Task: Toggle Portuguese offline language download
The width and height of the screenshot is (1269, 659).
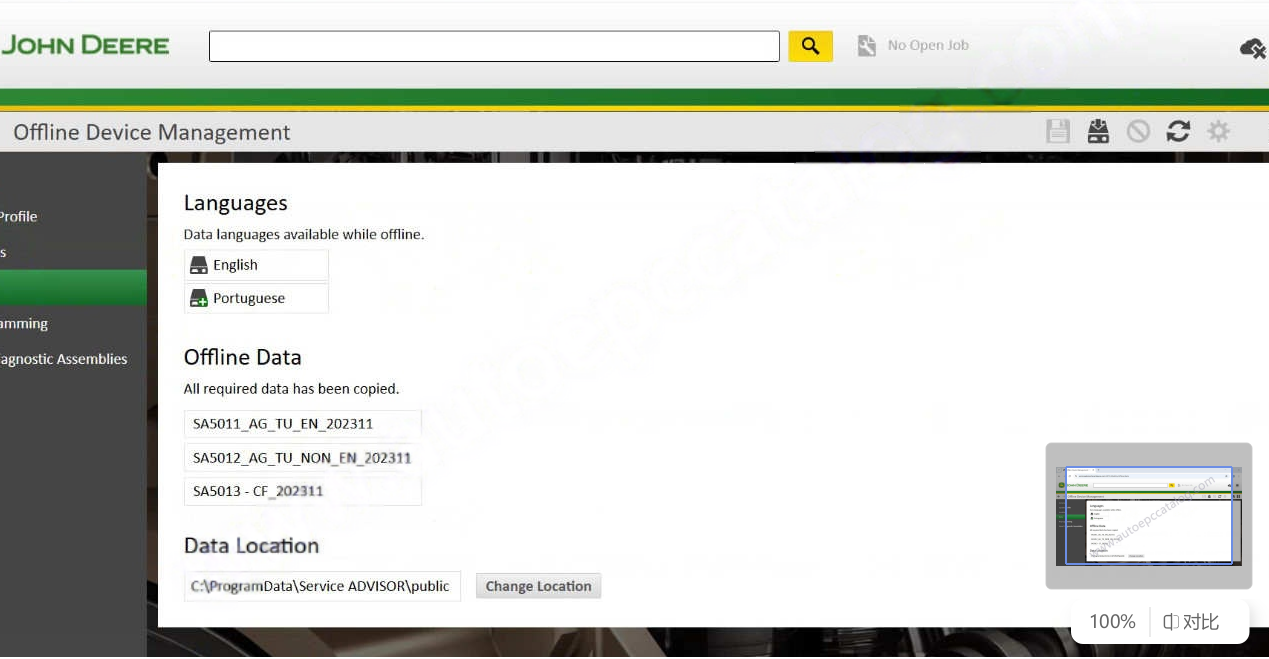Action: [x=256, y=297]
